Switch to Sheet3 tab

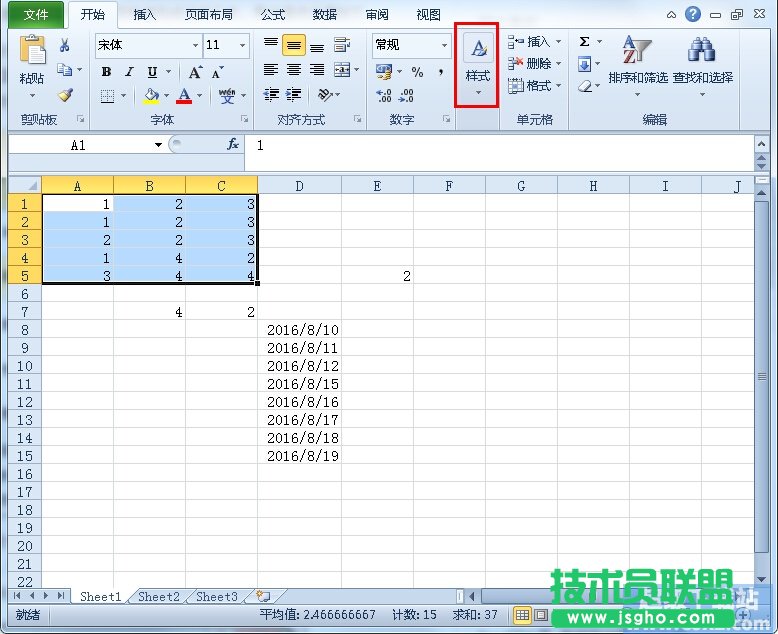point(217,597)
